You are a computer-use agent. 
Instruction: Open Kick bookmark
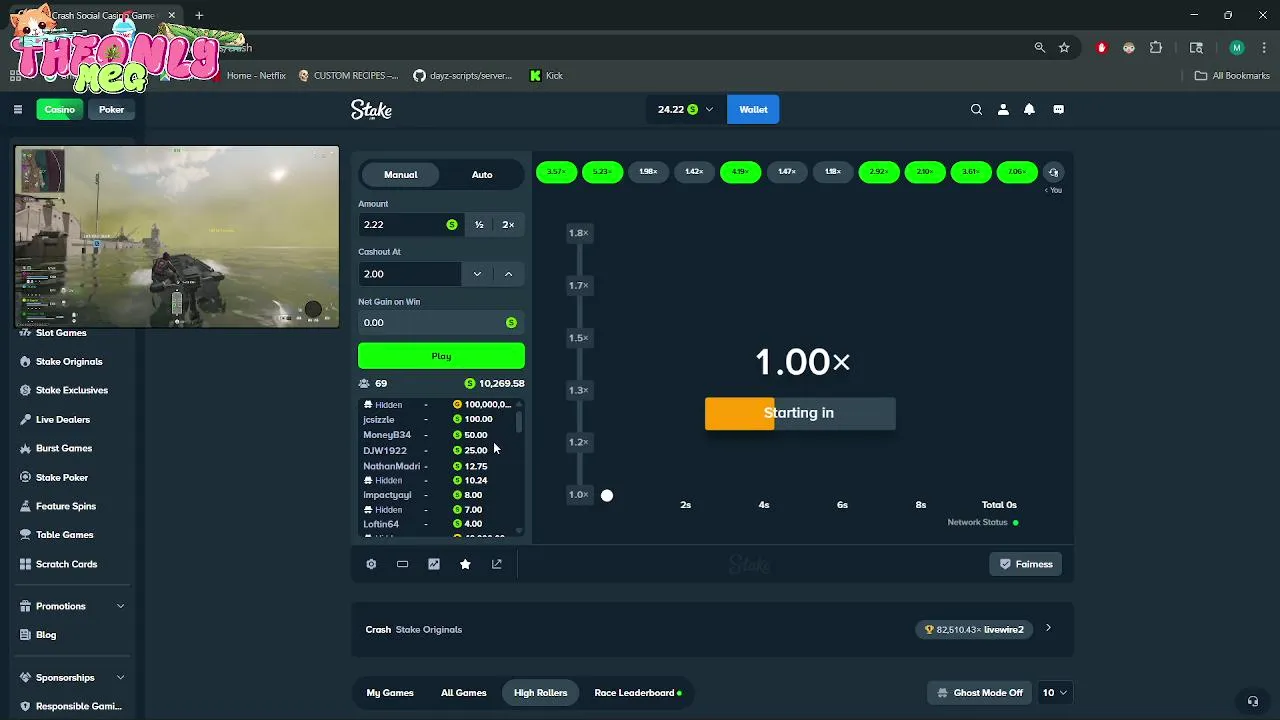point(546,76)
